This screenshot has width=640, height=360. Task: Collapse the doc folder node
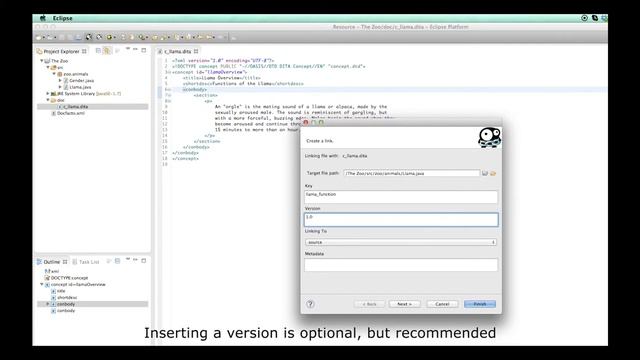click(48, 100)
